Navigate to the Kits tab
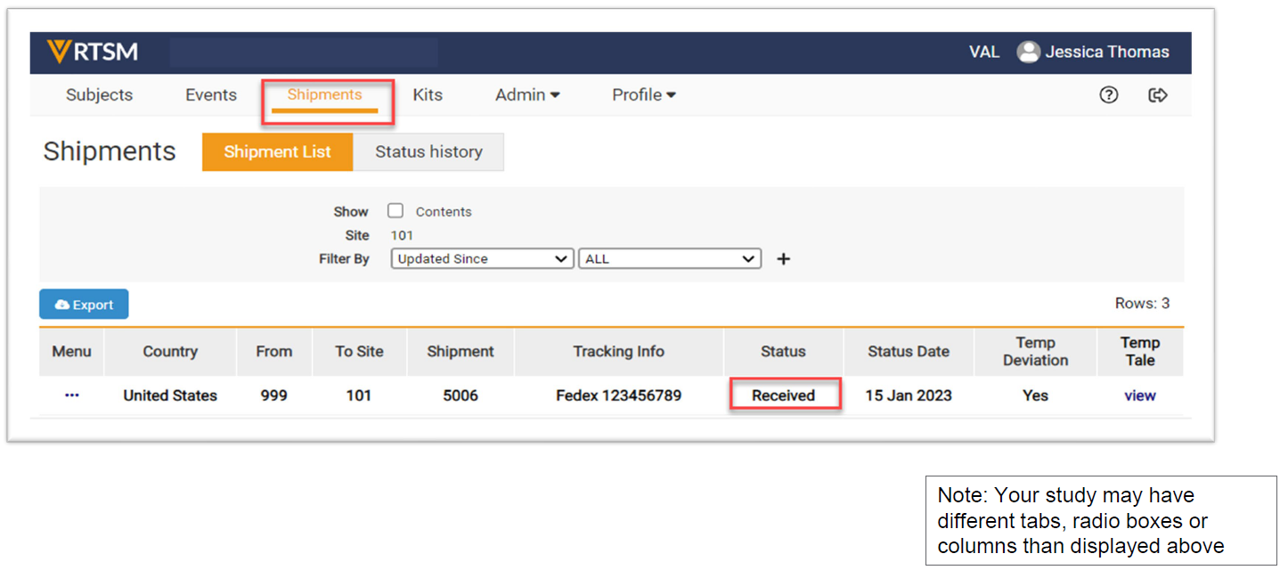Screen dimensions: 1280x570 427,95
